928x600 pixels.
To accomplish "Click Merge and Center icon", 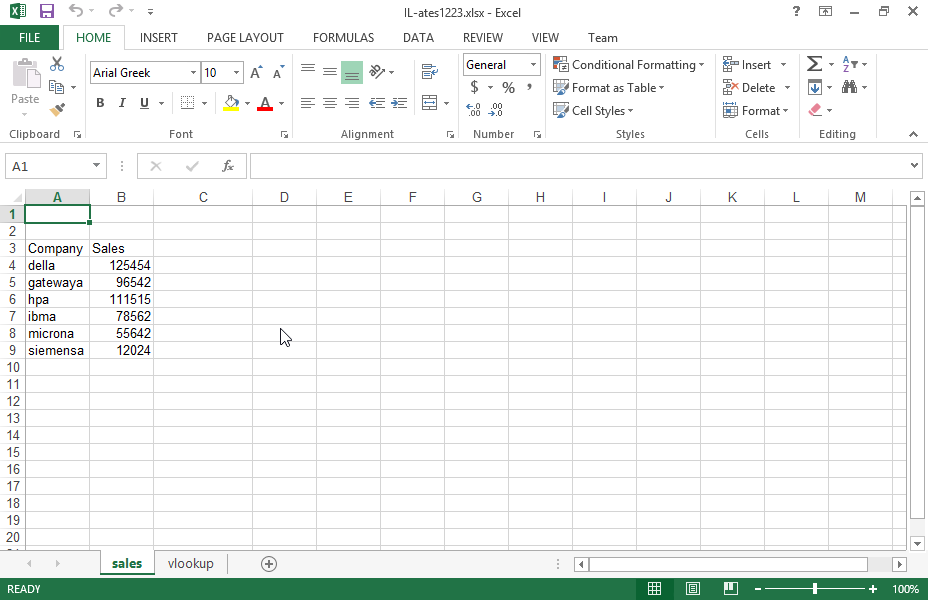I will pyautogui.click(x=430, y=103).
